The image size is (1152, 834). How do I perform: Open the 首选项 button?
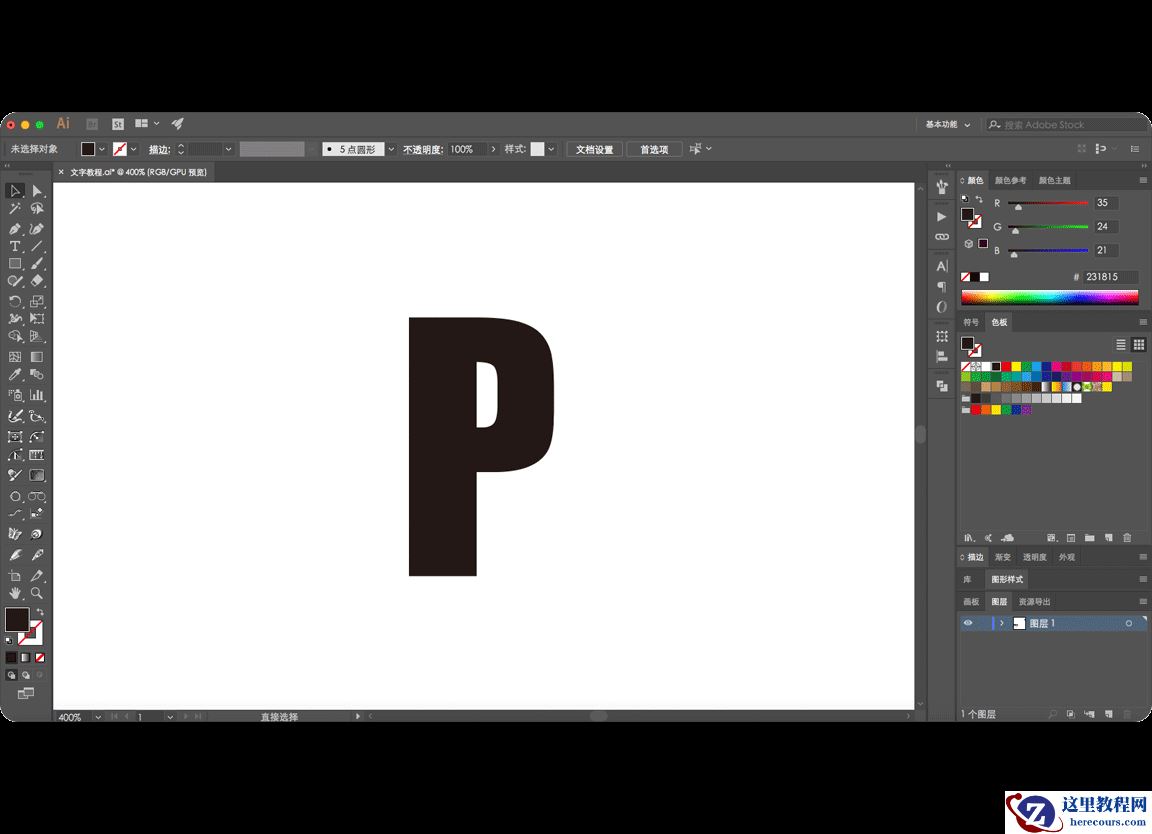pos(654,148)
